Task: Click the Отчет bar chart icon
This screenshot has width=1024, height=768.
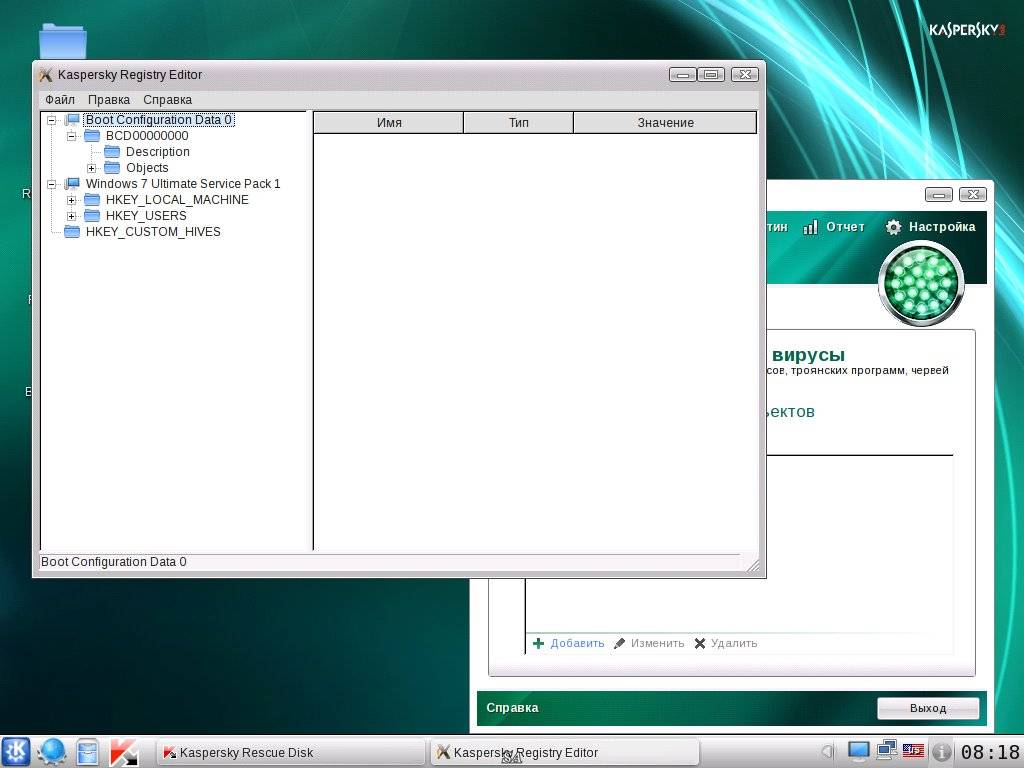Action: [810, 227]
